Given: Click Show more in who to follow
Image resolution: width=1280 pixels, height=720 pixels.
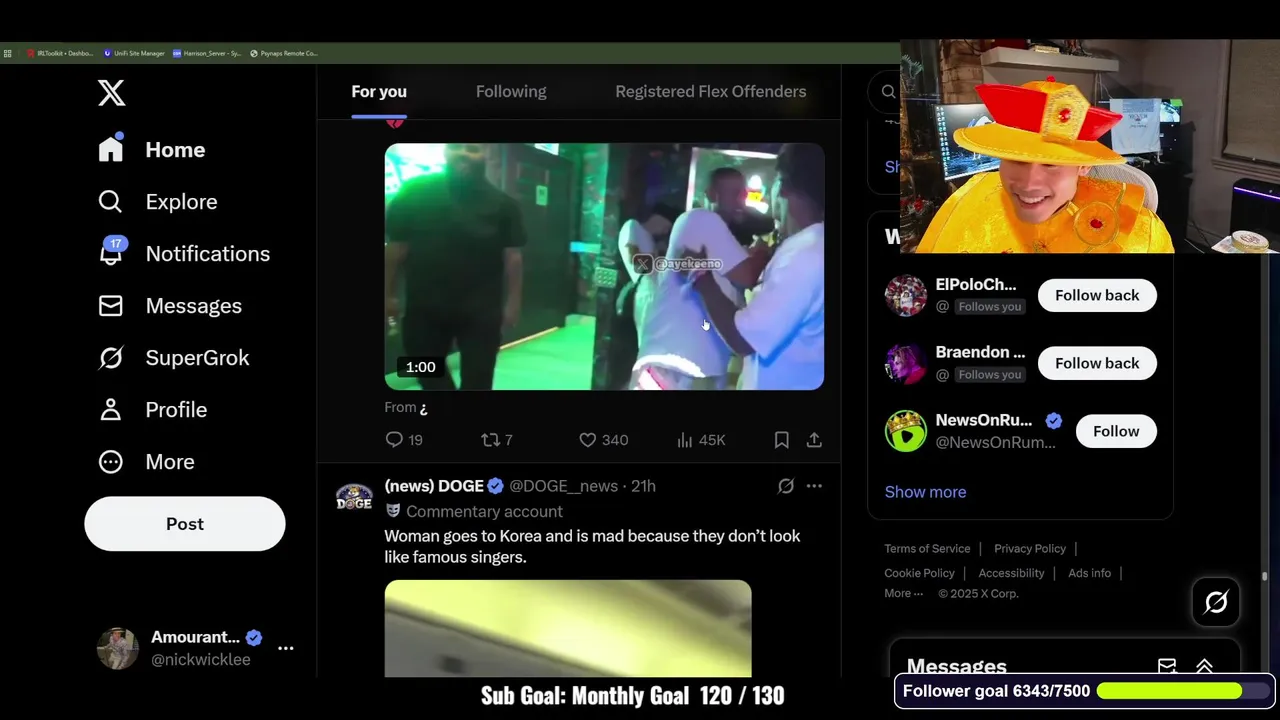Looking at the screenshot, I should pyautogui.click(x=925, y=492).
